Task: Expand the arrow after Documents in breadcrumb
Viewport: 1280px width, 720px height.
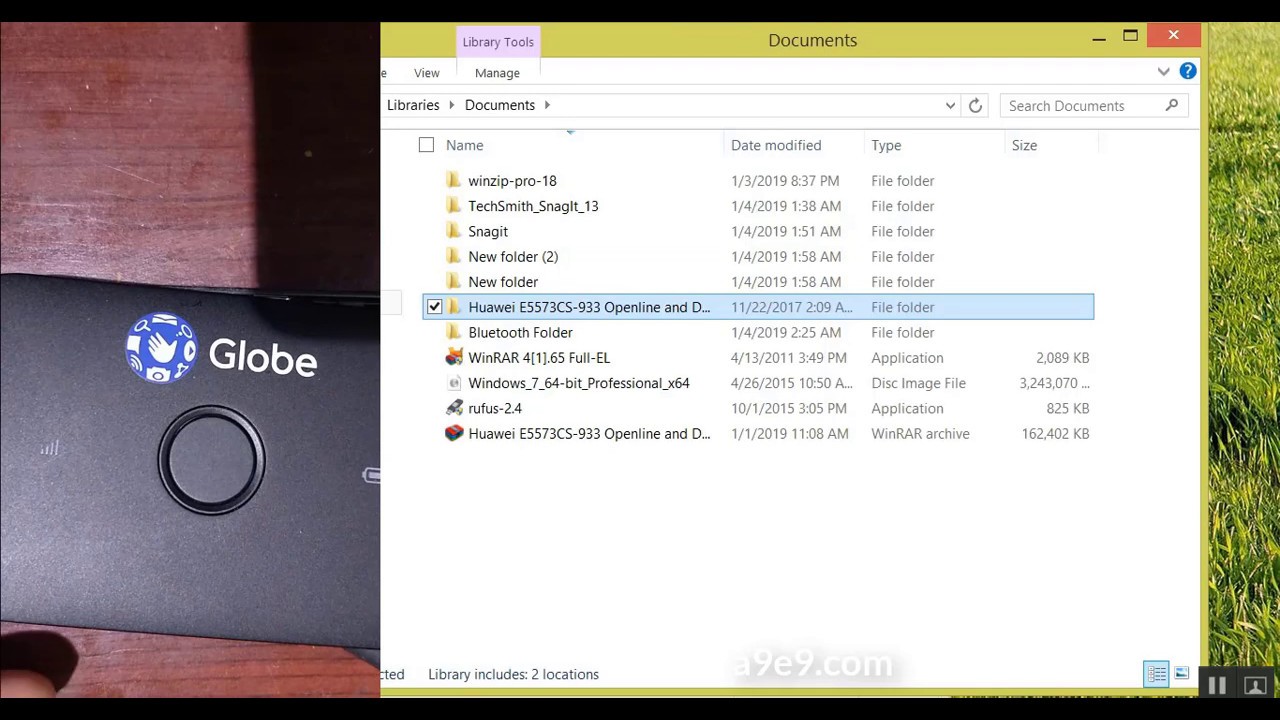Action: (x=547, y=105)
